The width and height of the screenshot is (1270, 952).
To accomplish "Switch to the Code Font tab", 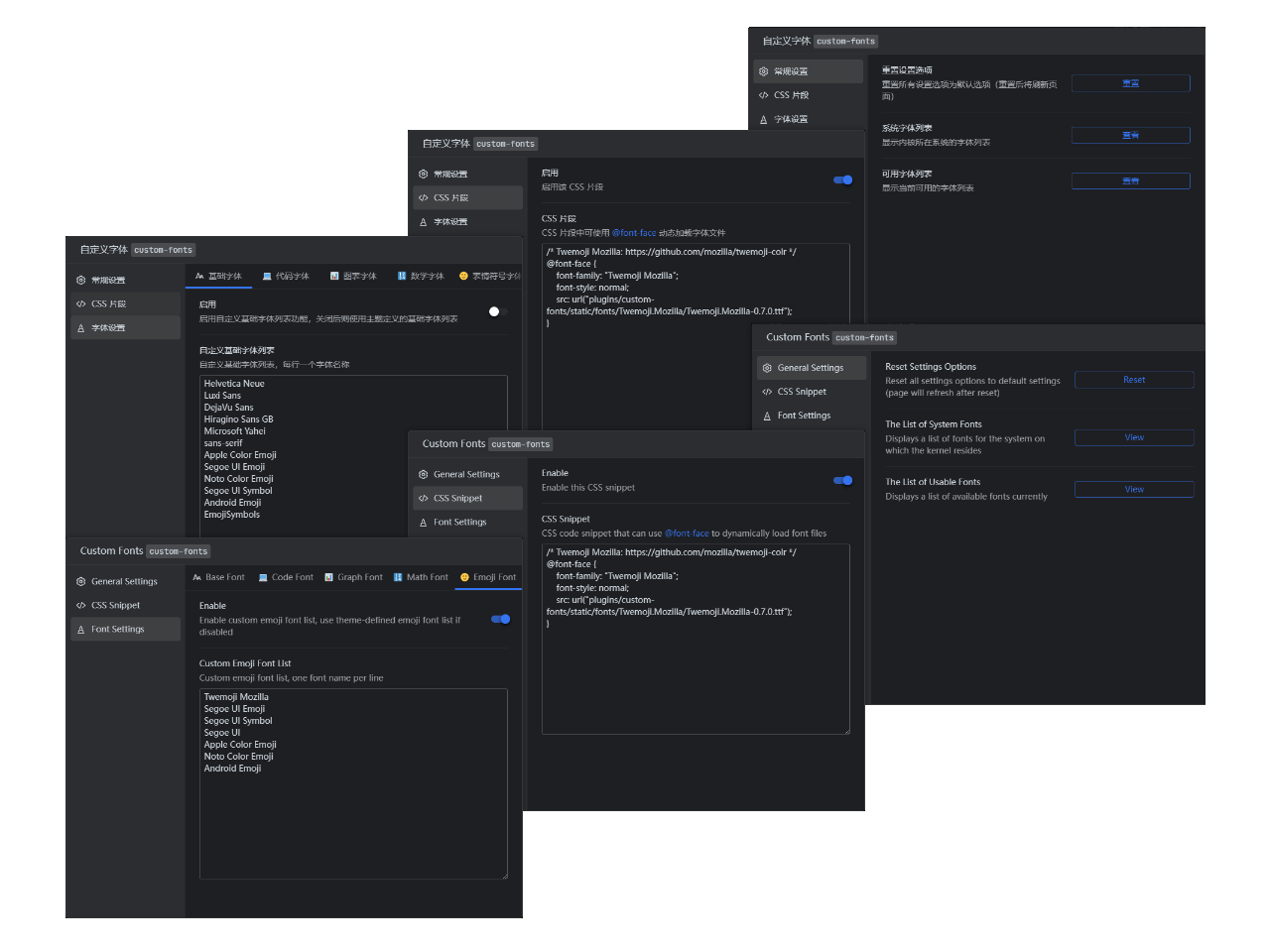I will [286, 576].
